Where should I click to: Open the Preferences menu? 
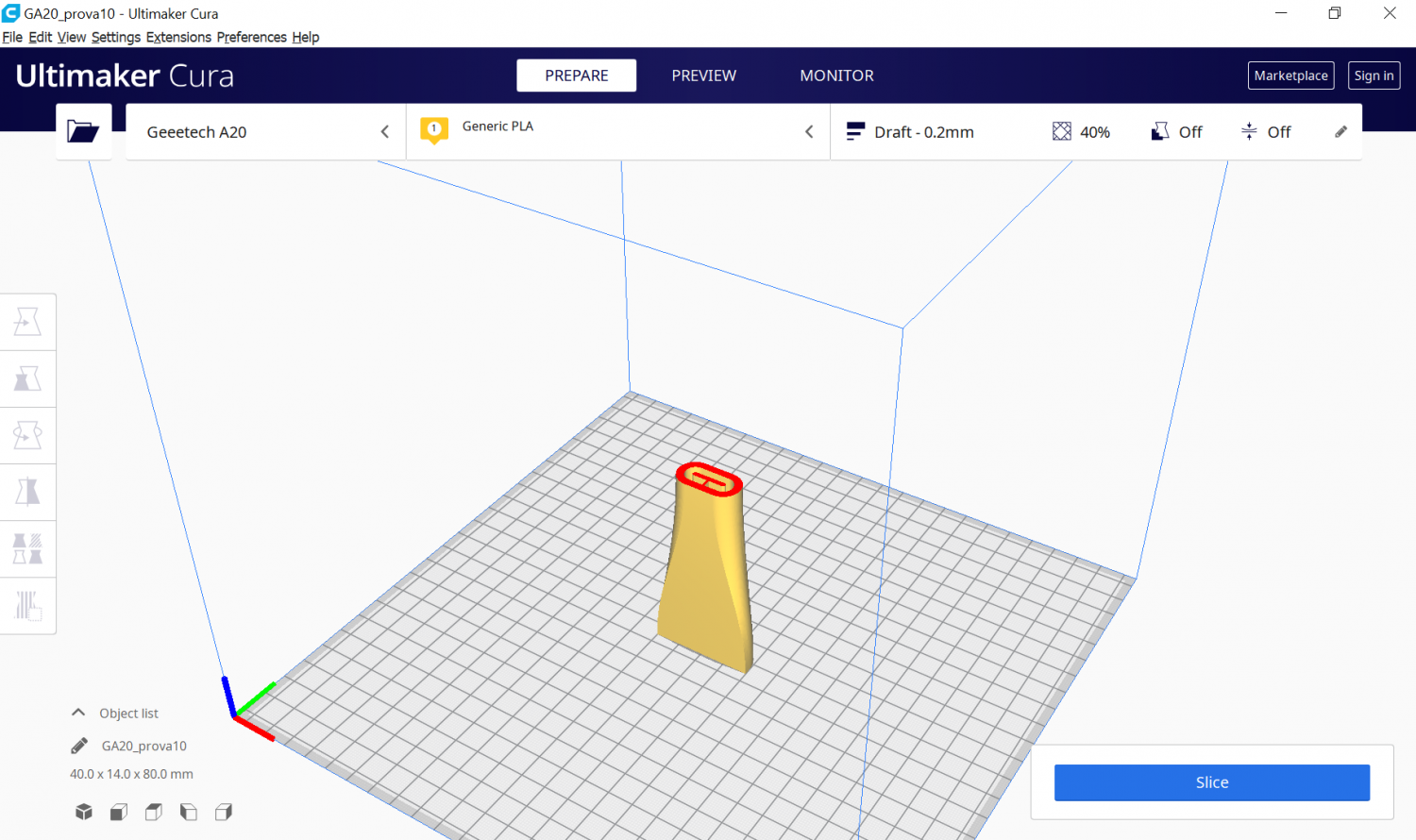tap(252, 37)
